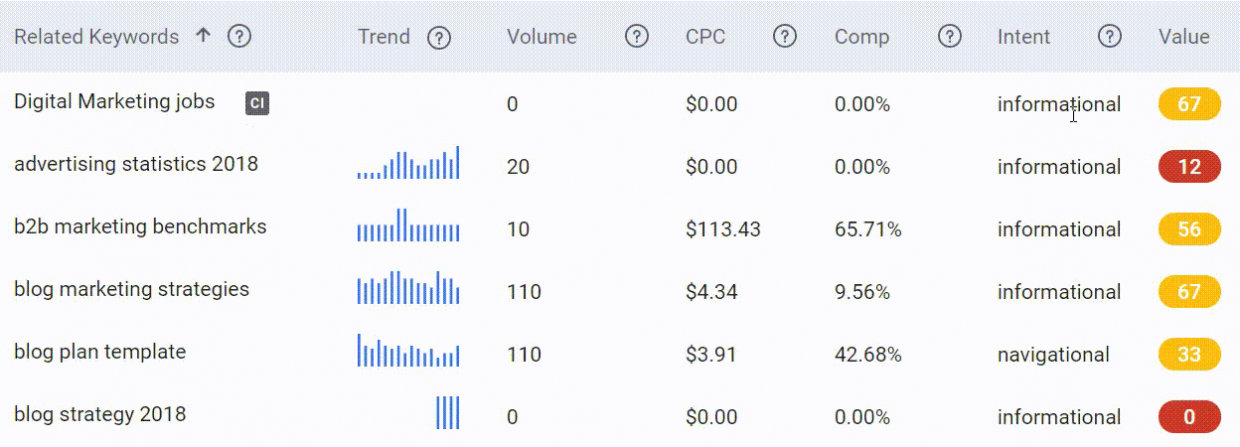Open the 'b2b marketing benchmarks' keyword

(140, 227)
